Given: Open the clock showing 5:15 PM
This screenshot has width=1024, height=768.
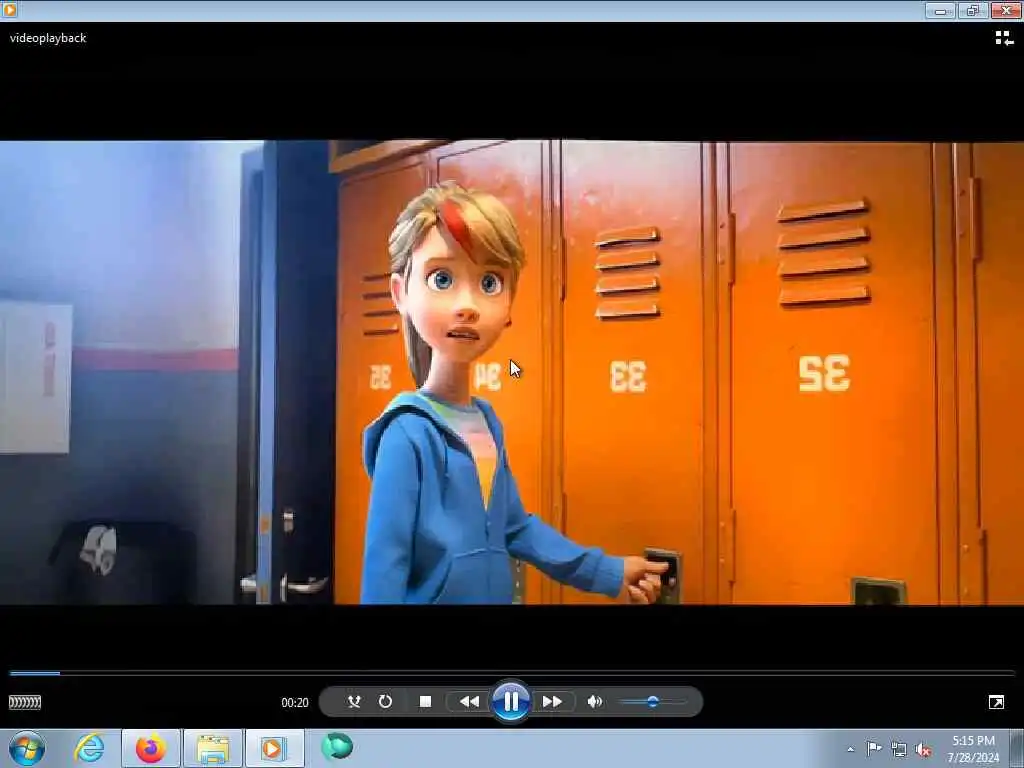Looking at the screenshot, I should point(973,749).
